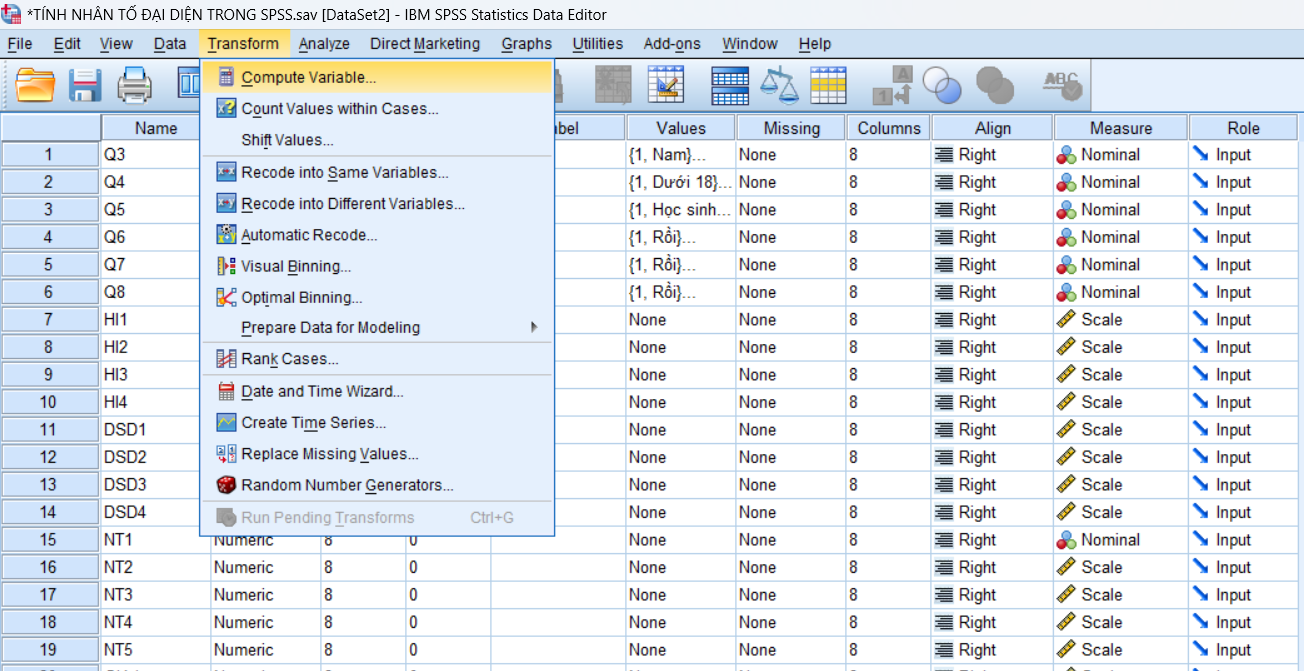Click the Print icon in toolbar
This screenshot has height=671, width=1305.
click(x=134, y=85)
